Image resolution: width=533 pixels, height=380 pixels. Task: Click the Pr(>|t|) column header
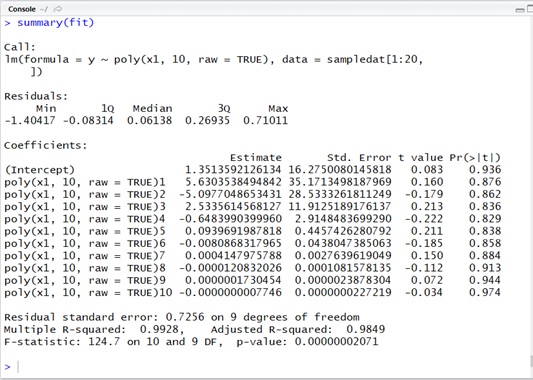click(x=475, y=158)
